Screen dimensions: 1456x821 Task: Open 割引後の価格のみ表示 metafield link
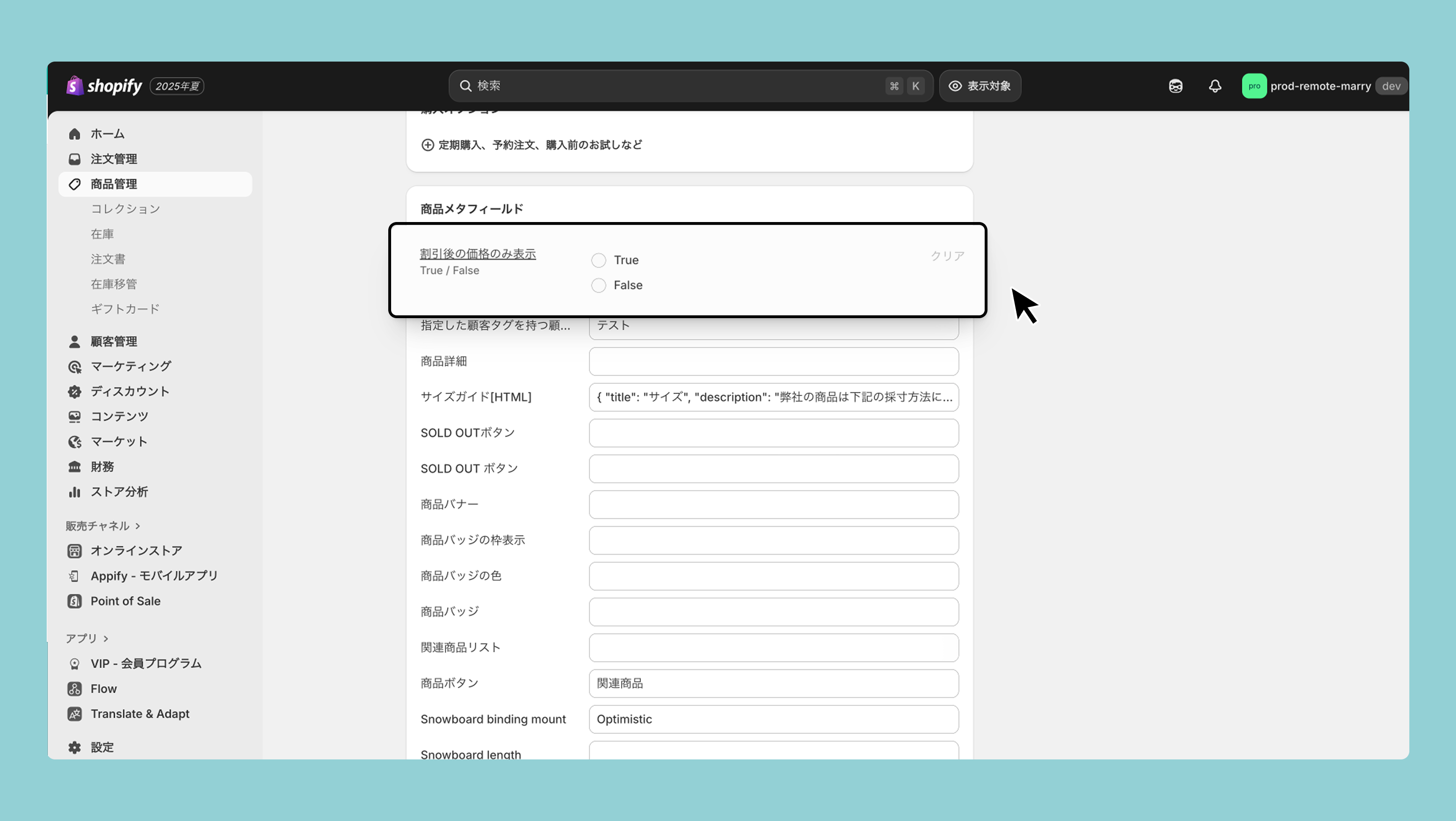[x=477, y=254]
